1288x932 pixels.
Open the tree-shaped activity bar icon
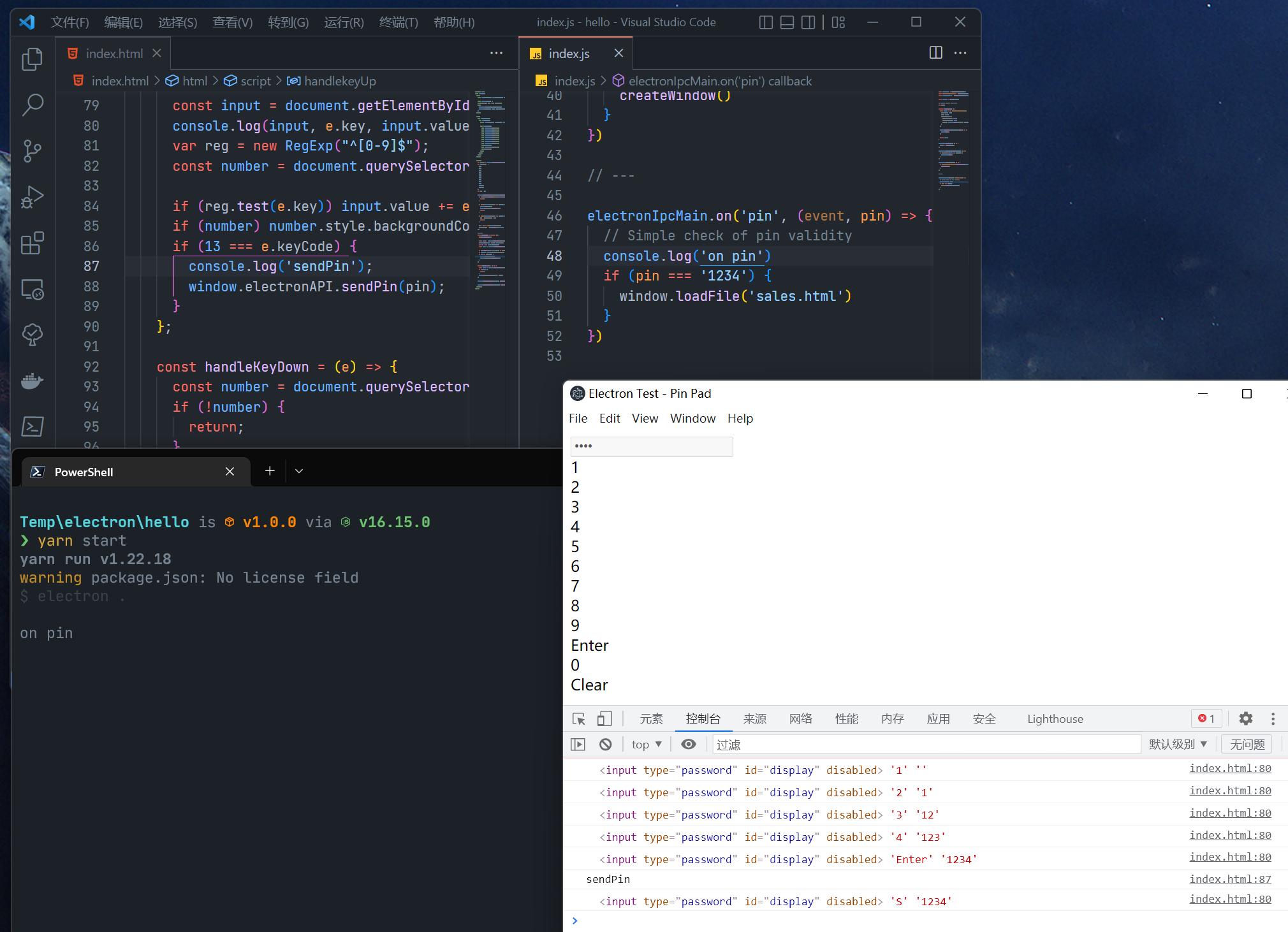click(32, 334)
